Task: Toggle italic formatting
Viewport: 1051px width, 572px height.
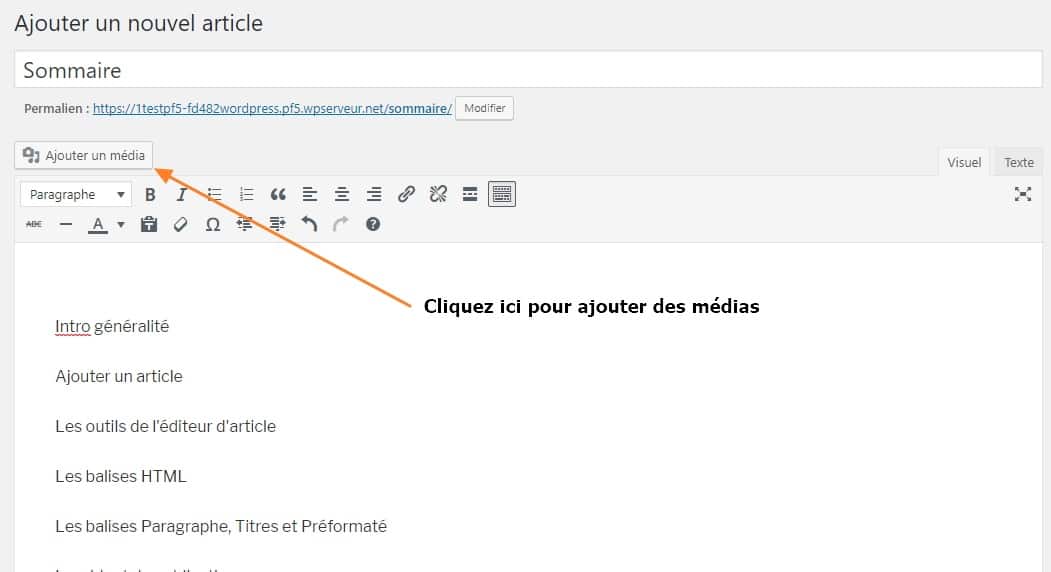Action: click(182, 194)
